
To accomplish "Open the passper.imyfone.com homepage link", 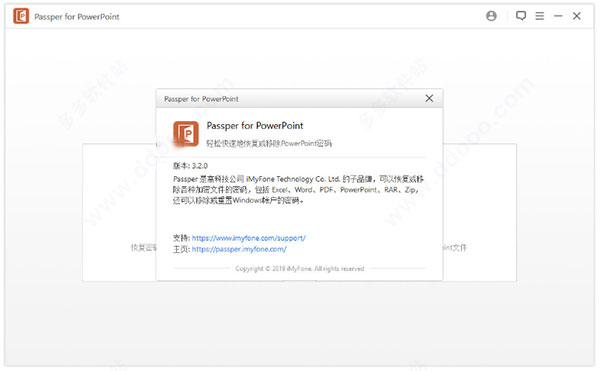I will click(x=239, y=249).
